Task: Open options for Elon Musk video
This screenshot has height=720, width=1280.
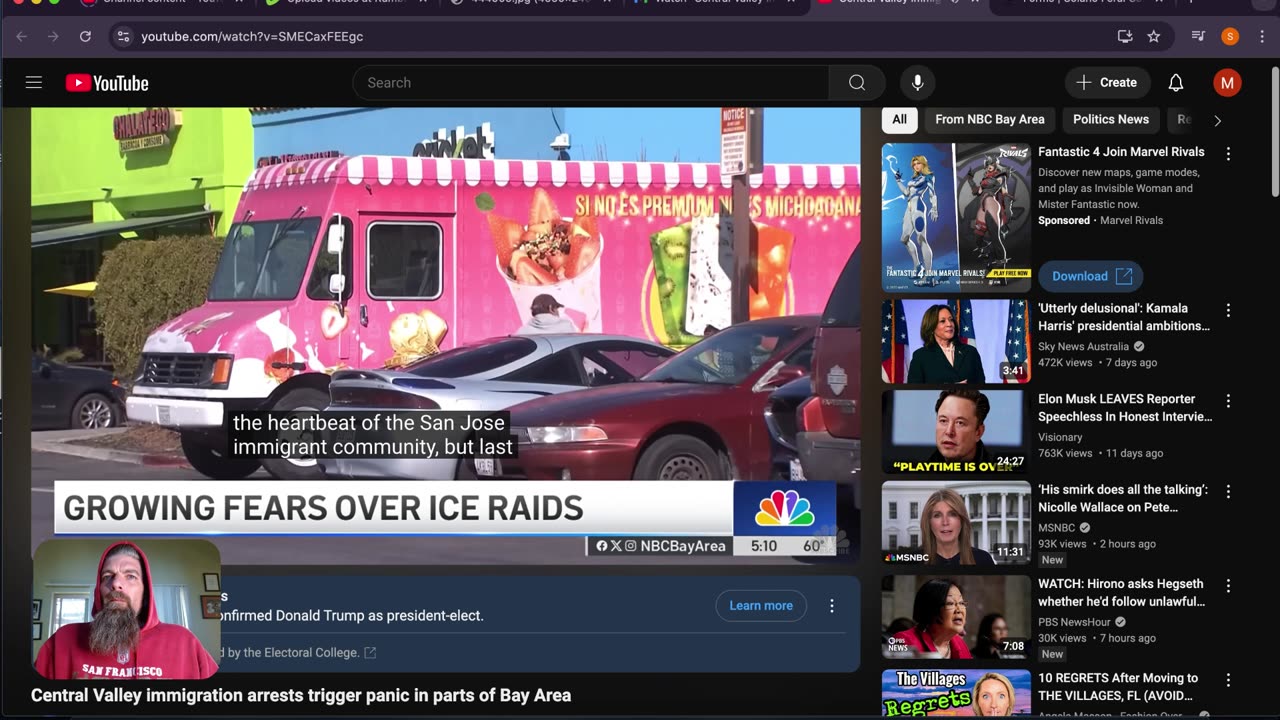Action: pos(1228,401)
